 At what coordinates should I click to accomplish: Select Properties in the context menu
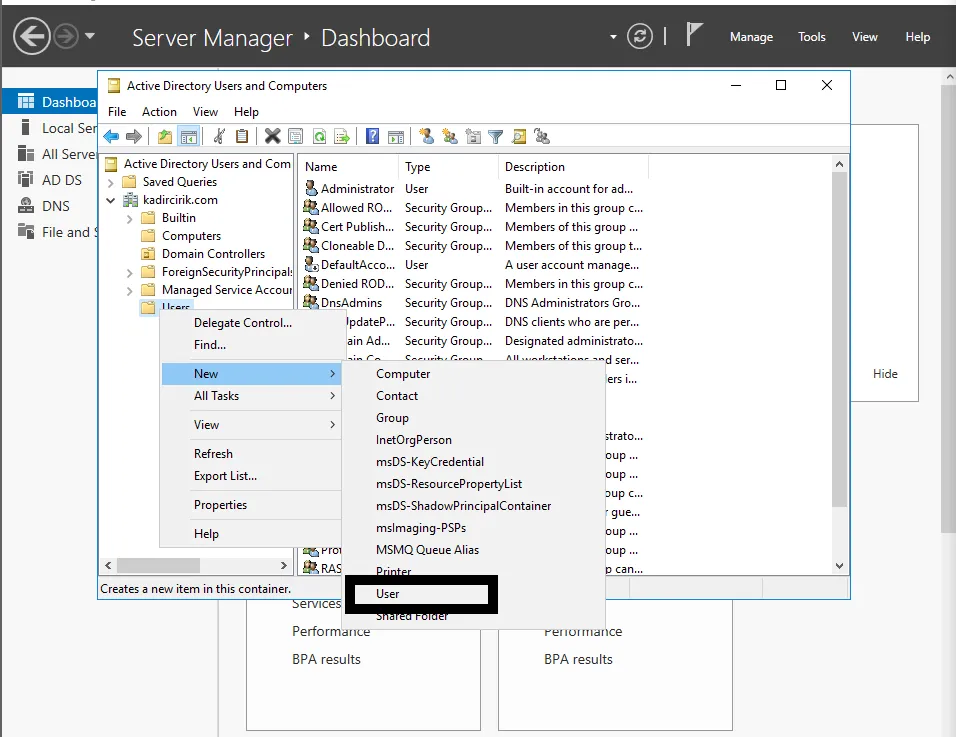[x=251, y=505]
